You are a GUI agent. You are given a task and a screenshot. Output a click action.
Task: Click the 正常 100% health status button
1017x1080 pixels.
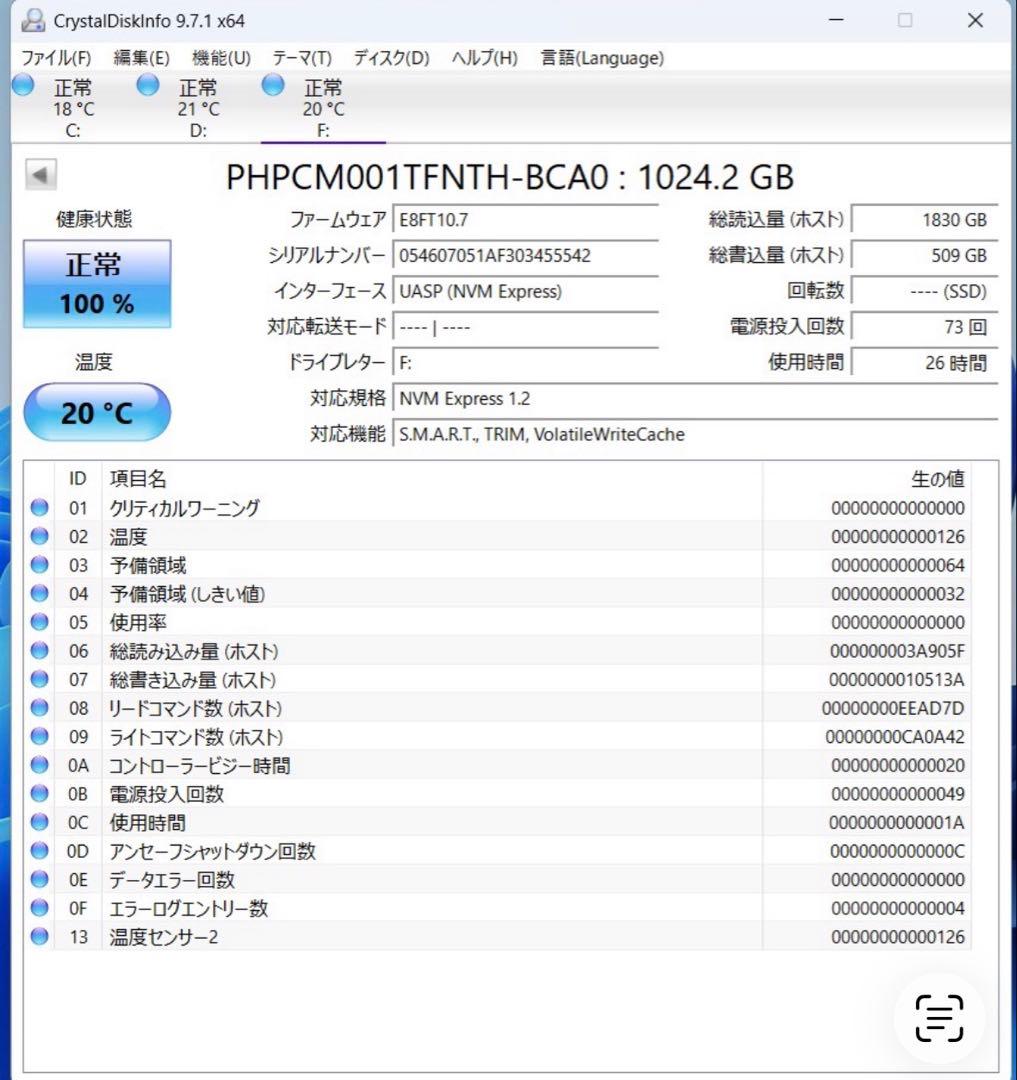(x=96, y=283)
